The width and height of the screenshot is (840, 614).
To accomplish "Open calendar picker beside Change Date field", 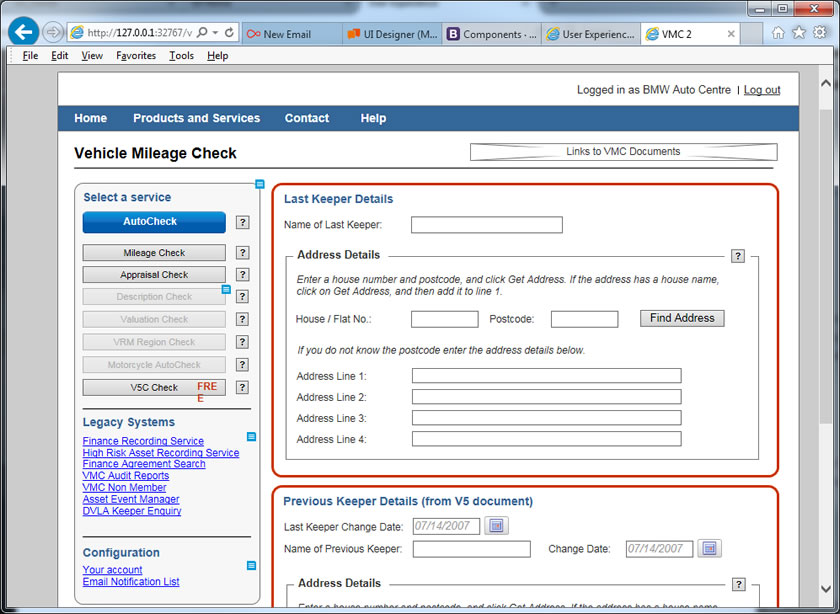I will [709, 549].
